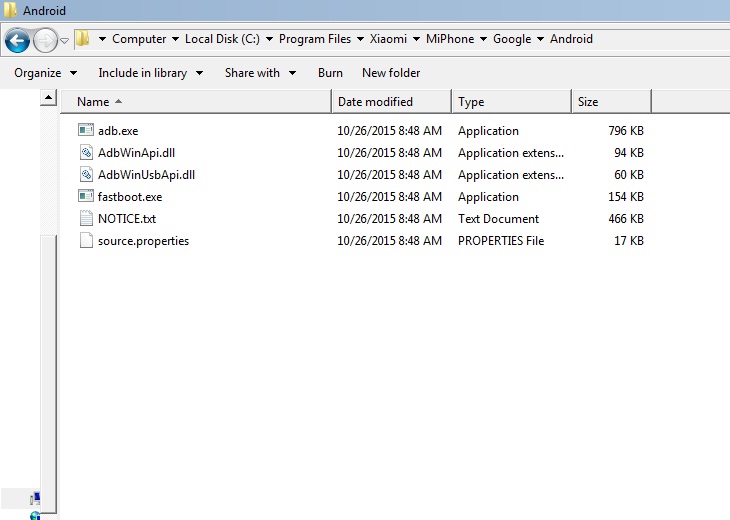Click the source.properties file icon
730x520 pixels.
86,240
